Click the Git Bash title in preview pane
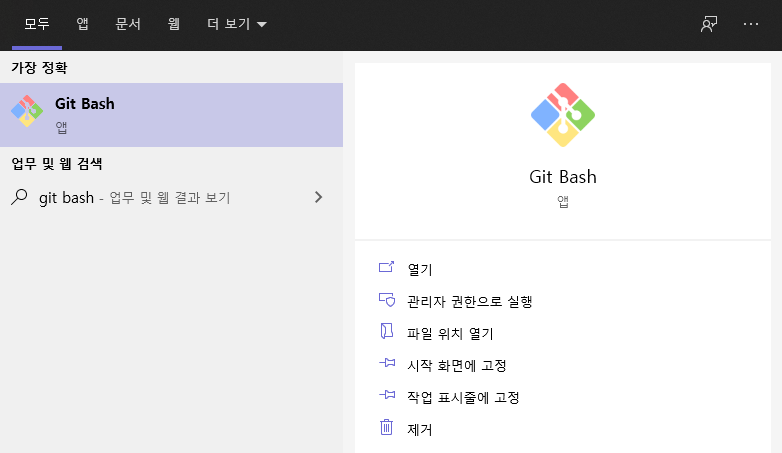This screenshot has width=782, height=453. tap(563, 177)
